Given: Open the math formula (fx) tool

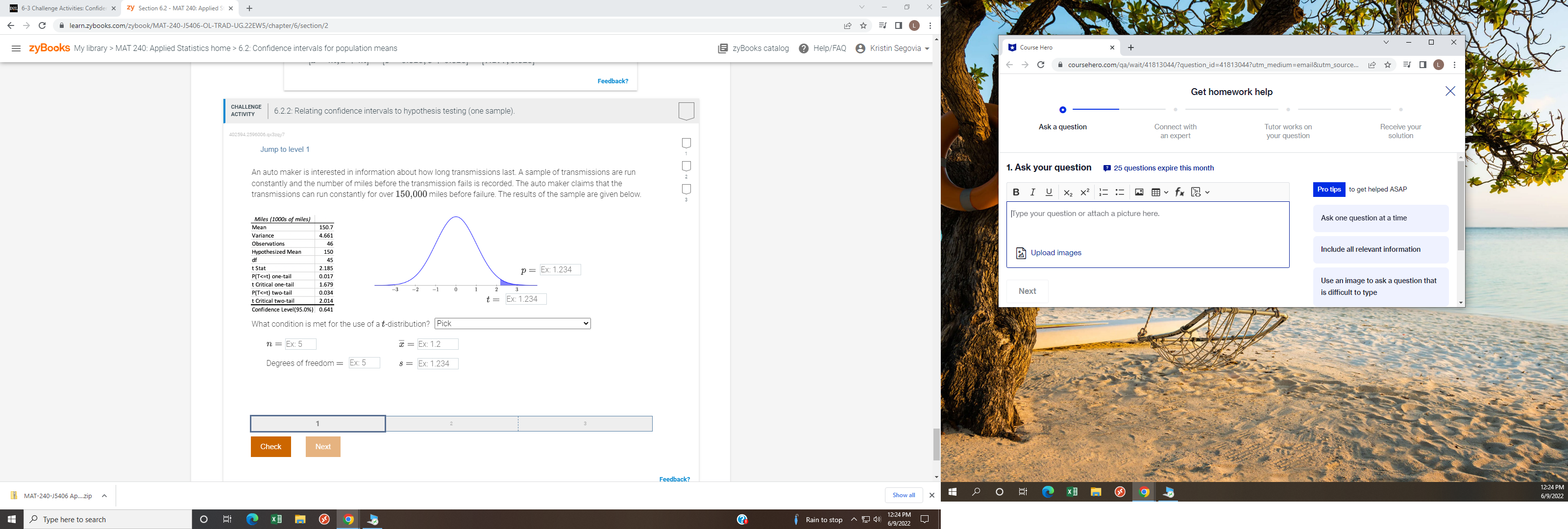Looking at the screenshot, I should [x=1179, y=192].
